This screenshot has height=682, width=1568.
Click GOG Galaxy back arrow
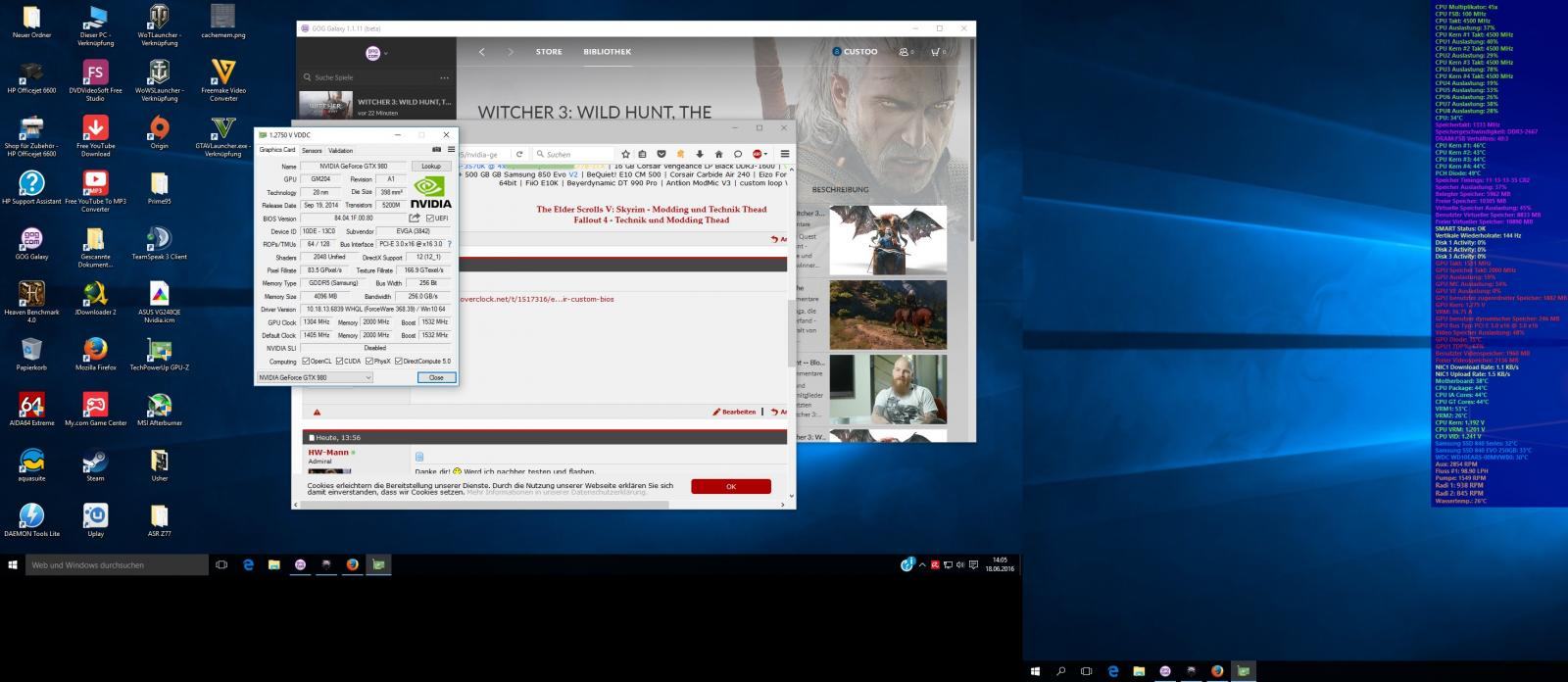(481, 52)
